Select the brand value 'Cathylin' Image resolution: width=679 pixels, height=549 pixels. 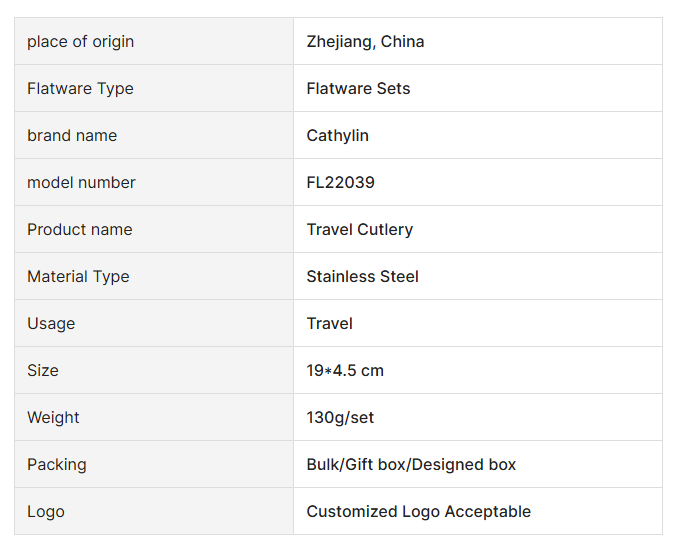337,136
